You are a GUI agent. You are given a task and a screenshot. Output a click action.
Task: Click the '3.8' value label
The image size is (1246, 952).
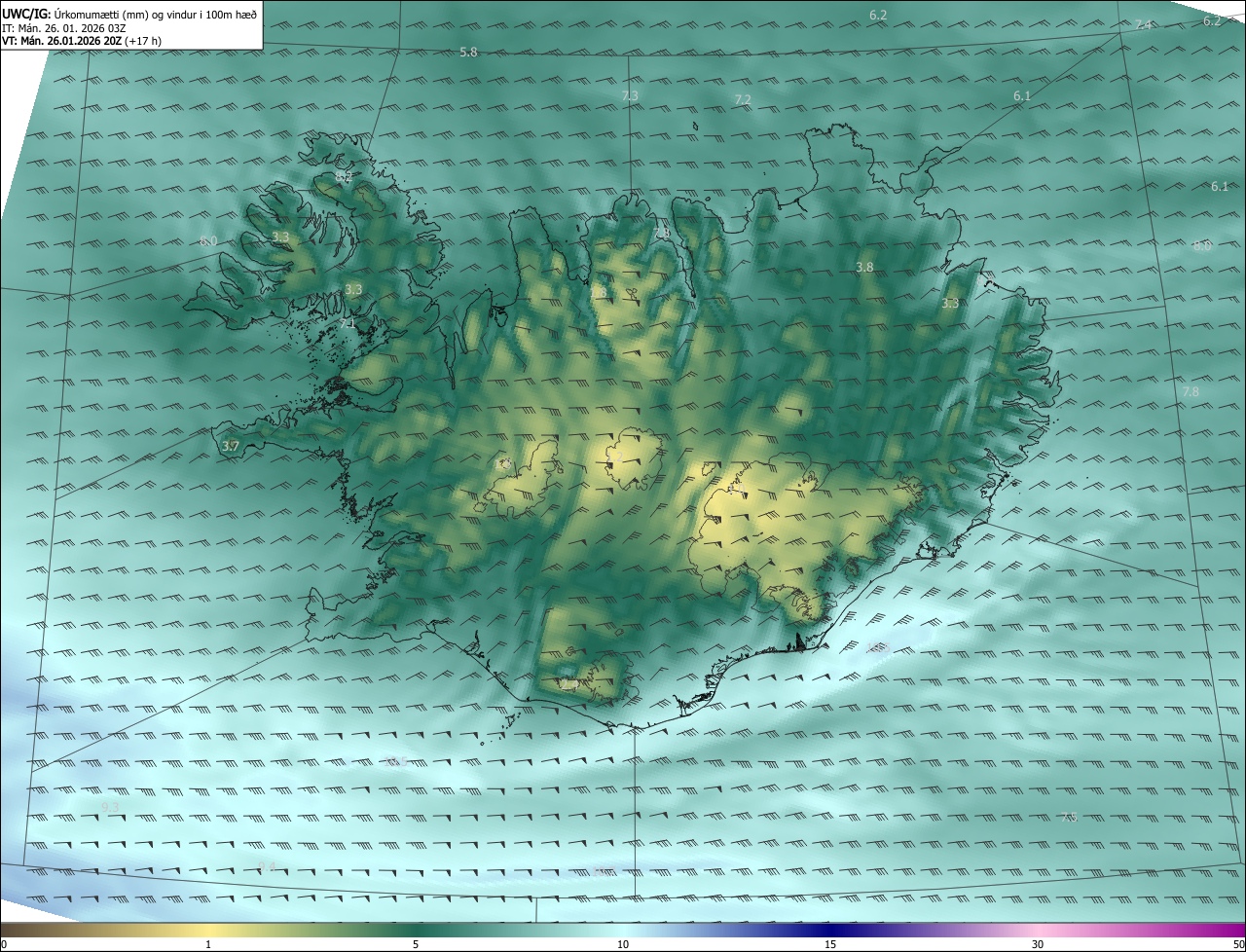point(864,267)
